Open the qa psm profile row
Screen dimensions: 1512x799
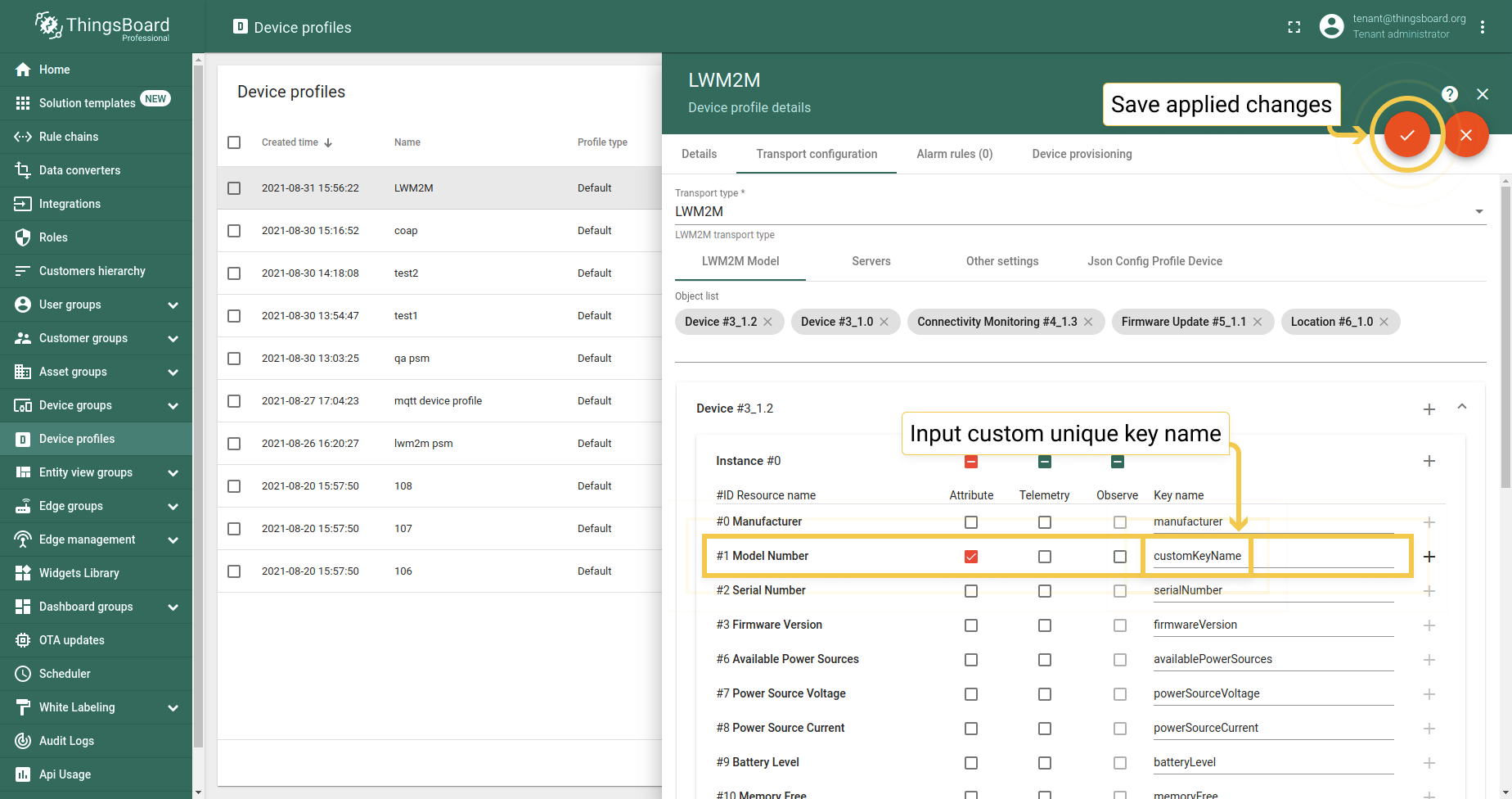[x=439, y=359]
